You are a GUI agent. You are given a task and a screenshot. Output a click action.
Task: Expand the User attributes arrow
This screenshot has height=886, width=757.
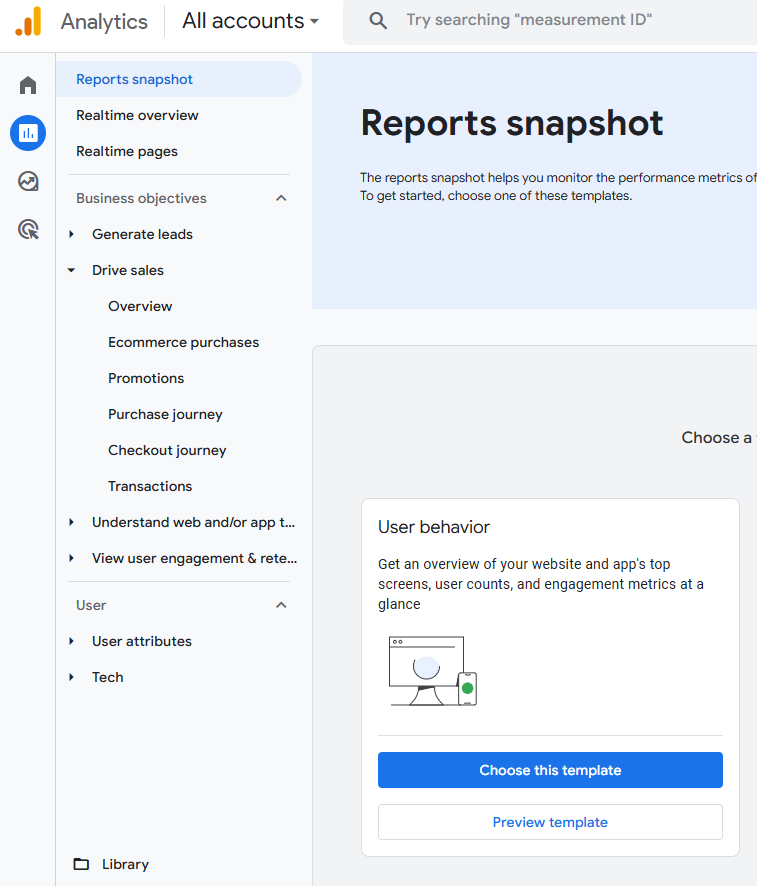(71, 641)
